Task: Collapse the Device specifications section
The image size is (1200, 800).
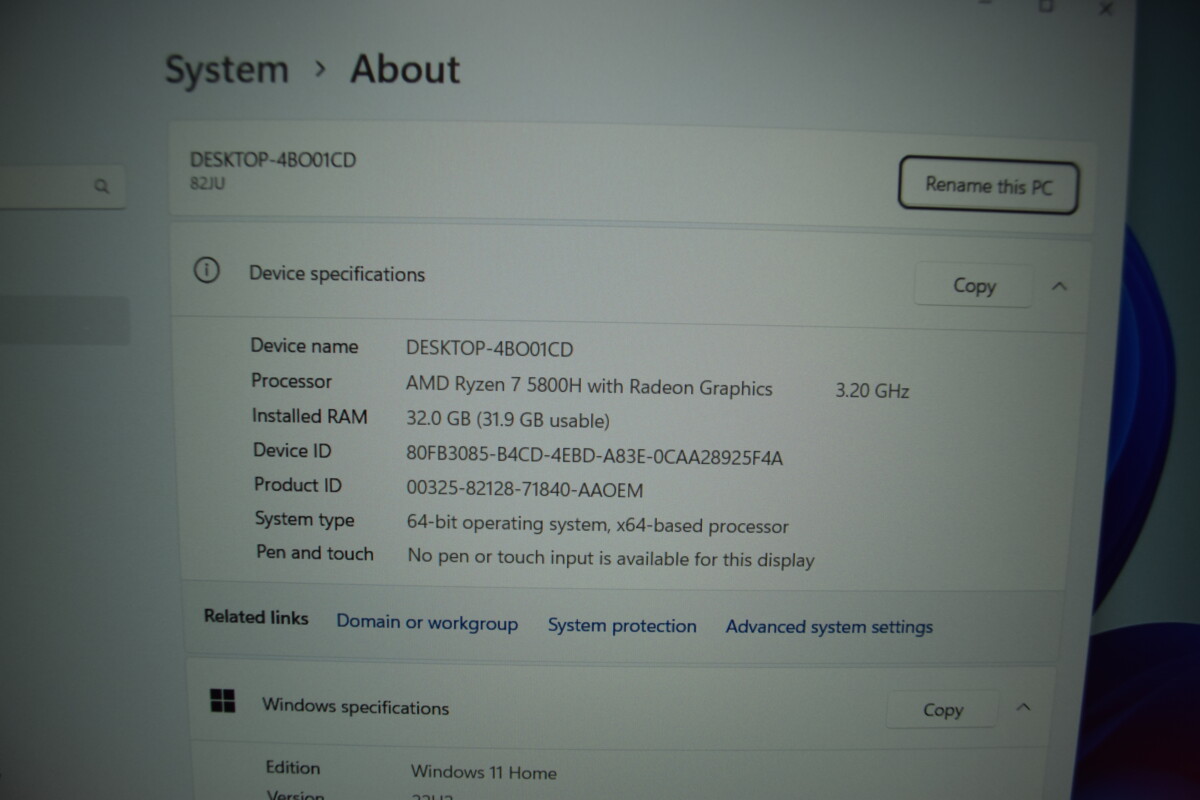Action: pos(1059,287)
